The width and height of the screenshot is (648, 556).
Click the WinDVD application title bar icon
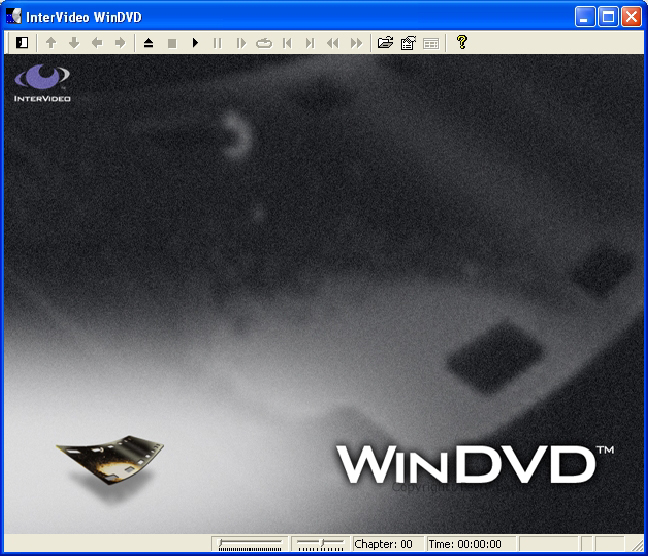pyautogui.click(x=14, y=17)
